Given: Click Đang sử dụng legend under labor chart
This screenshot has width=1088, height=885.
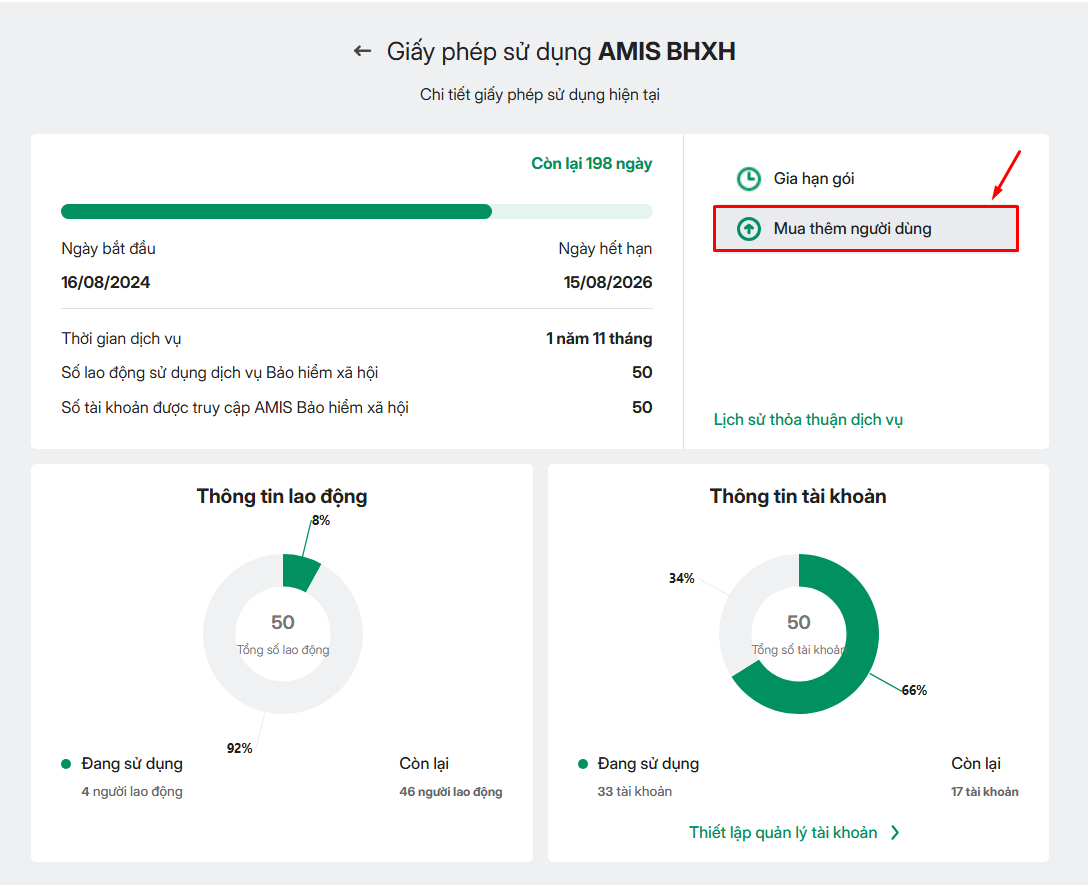Looking at the screenshot, I should (x=132, y=764).
